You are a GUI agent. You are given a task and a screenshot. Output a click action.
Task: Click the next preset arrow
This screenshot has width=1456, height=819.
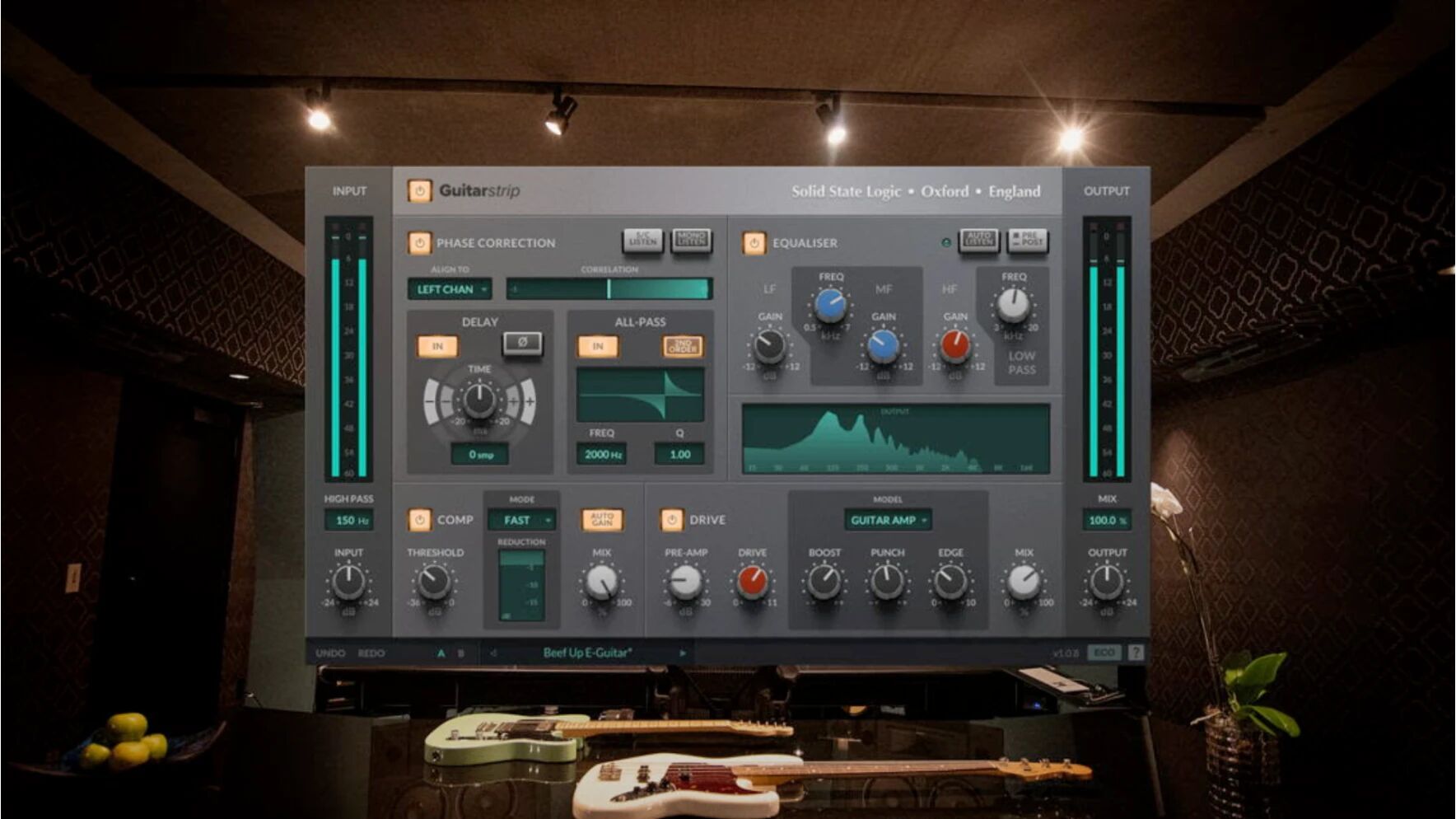tap(682, 653)
